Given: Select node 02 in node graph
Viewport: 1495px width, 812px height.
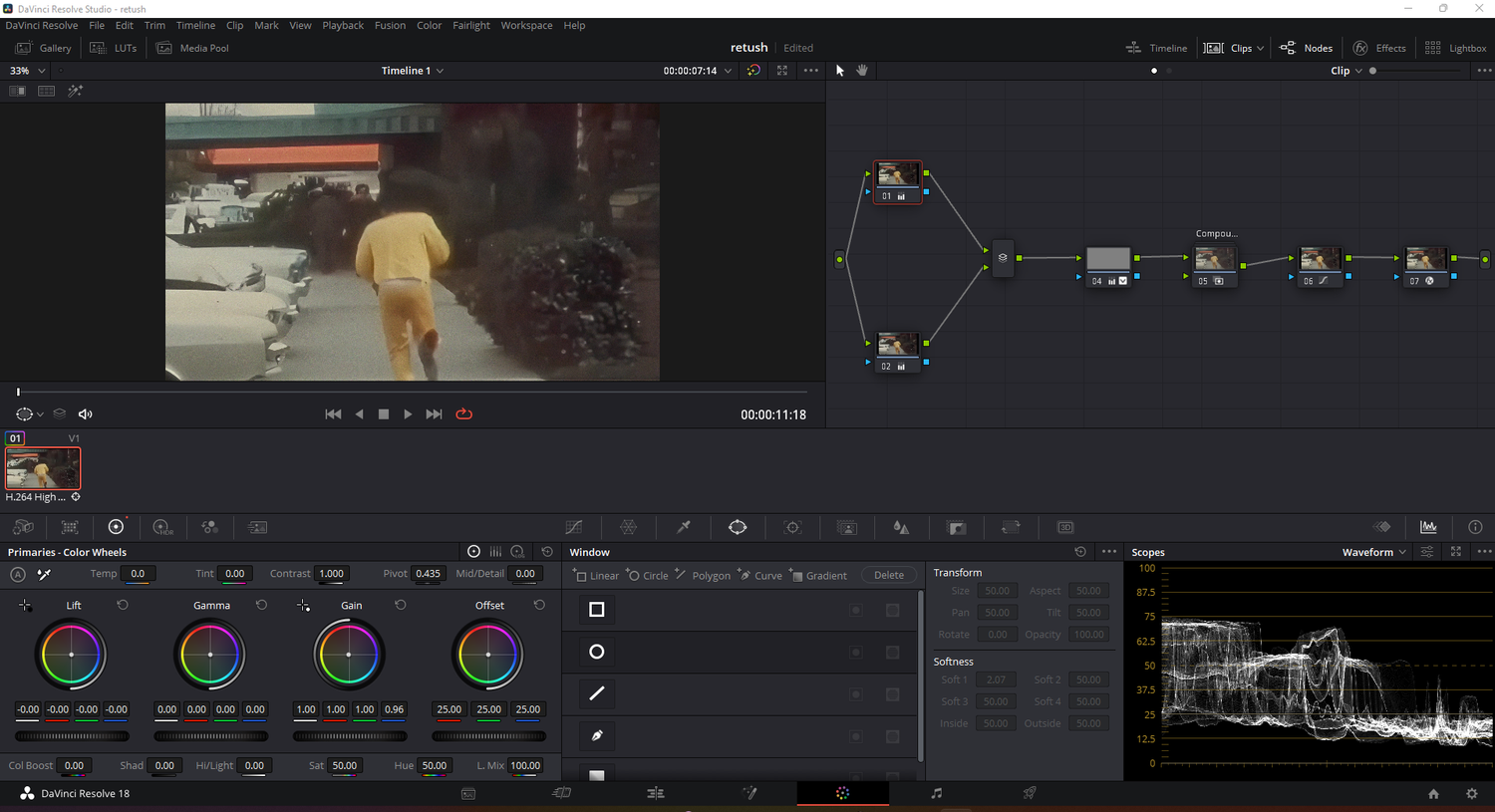Looking at the screenshot, I should pos(898,353).
